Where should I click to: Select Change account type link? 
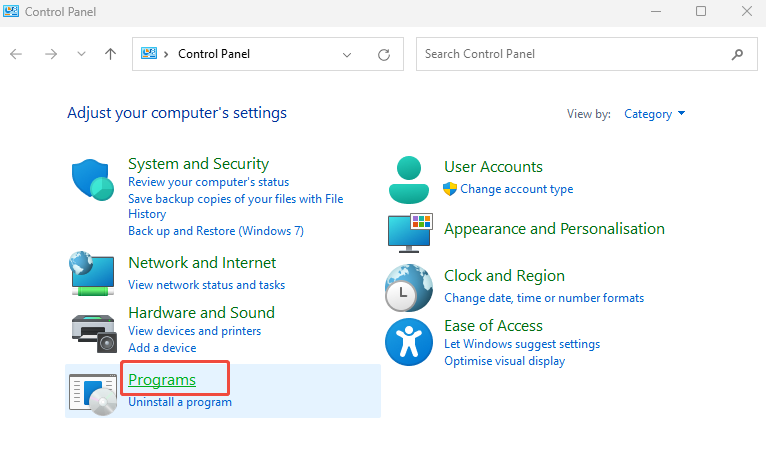click(x=516, y=189)
